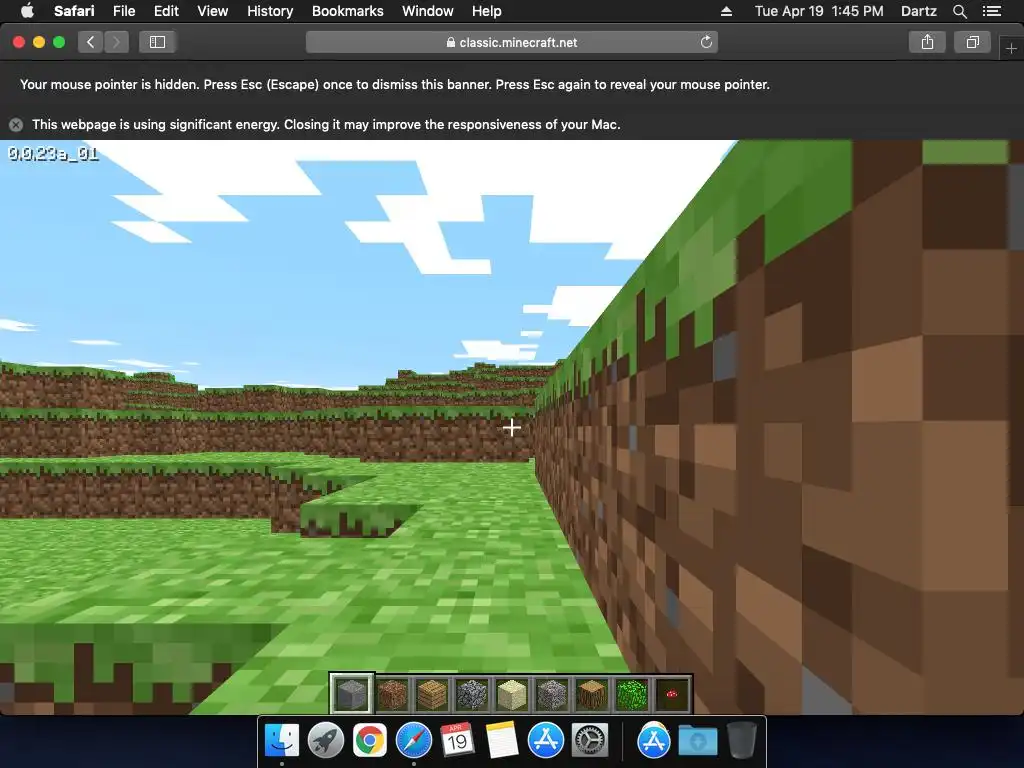Open Launchpad from the Dock
Viewport: 1024px width, 768px height.
[x=326, y=741]
